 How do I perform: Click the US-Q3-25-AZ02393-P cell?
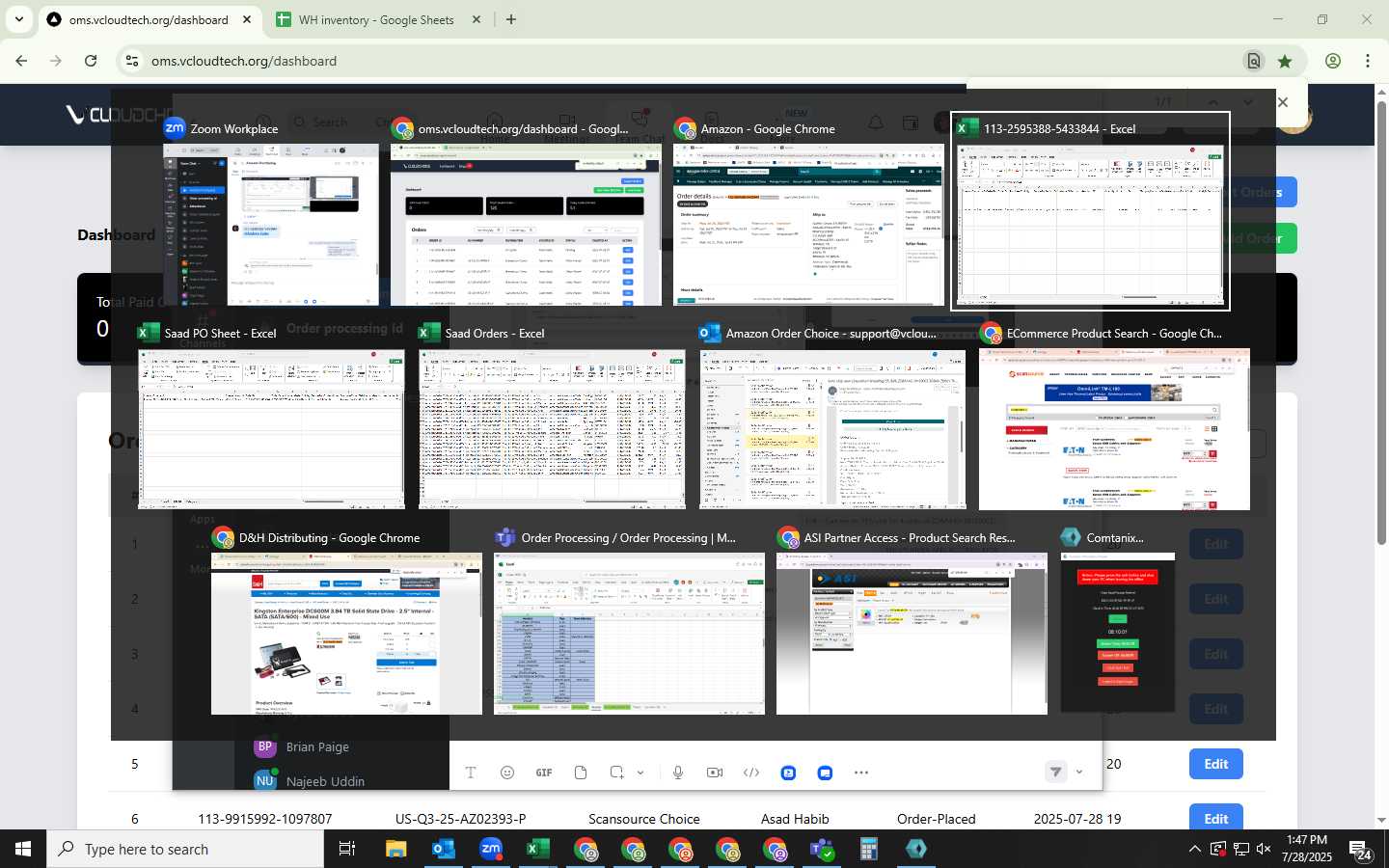point(461,819)
